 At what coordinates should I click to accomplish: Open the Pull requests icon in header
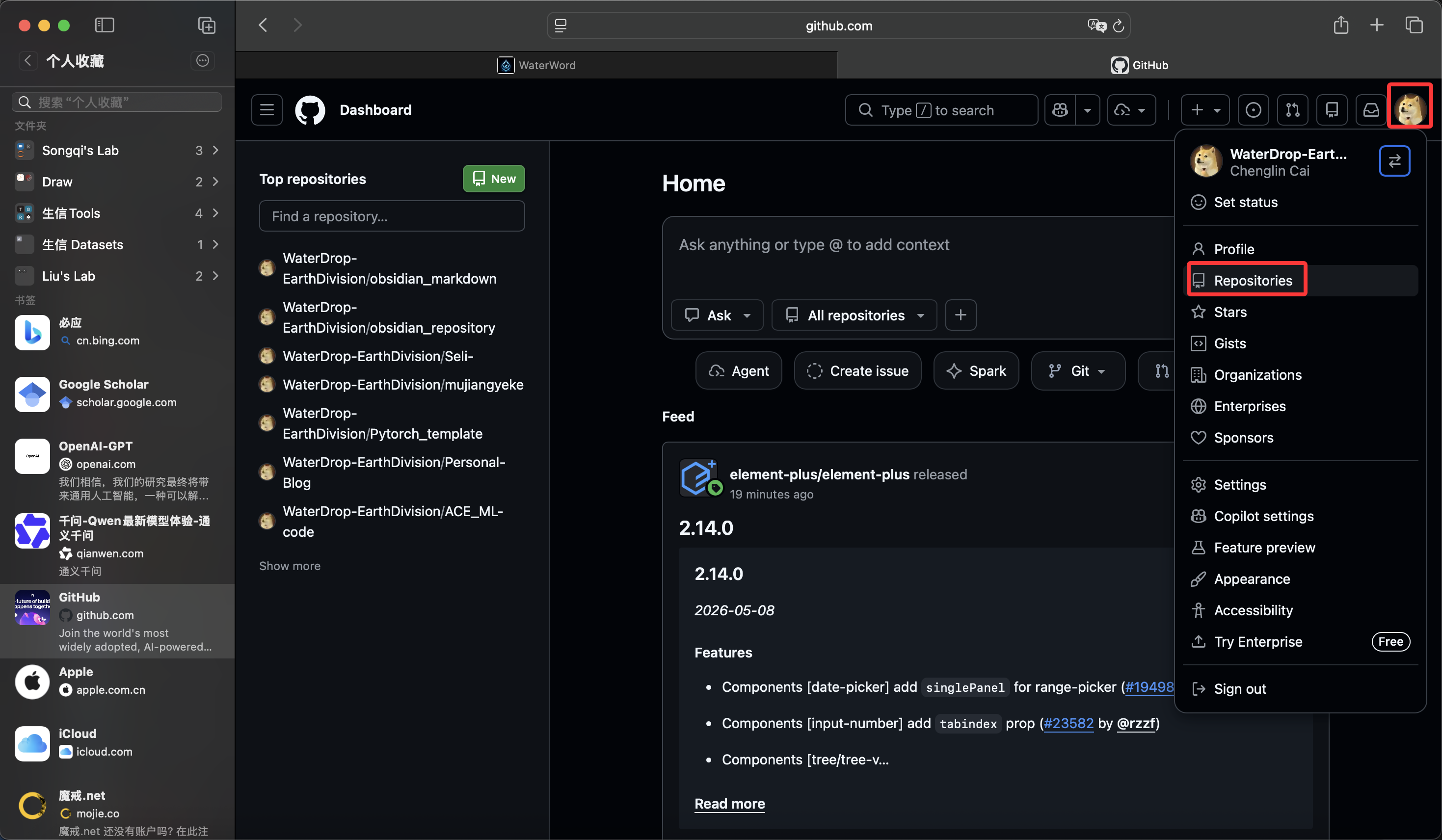click(x=1293, y=110)
